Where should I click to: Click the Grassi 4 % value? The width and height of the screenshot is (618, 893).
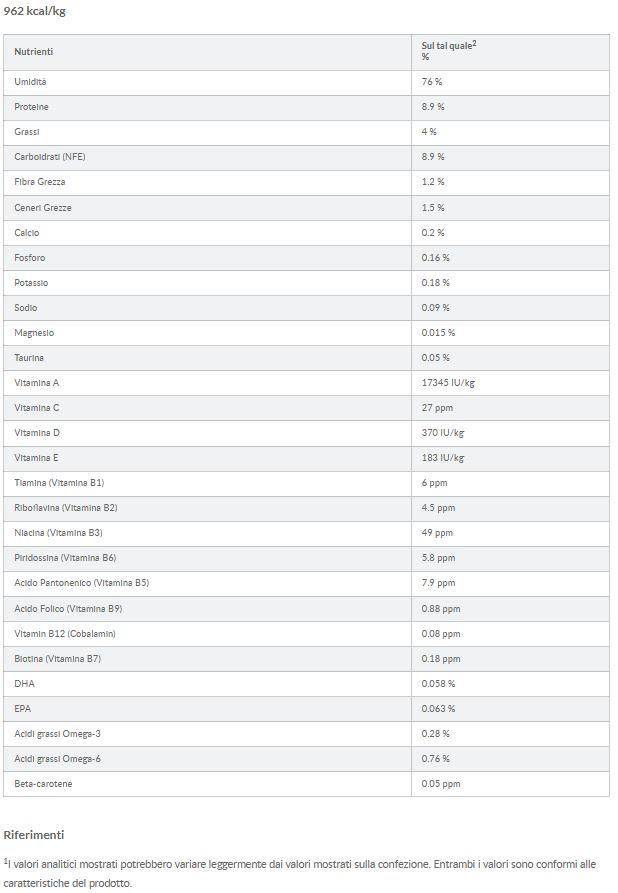[x=429, y=132]
